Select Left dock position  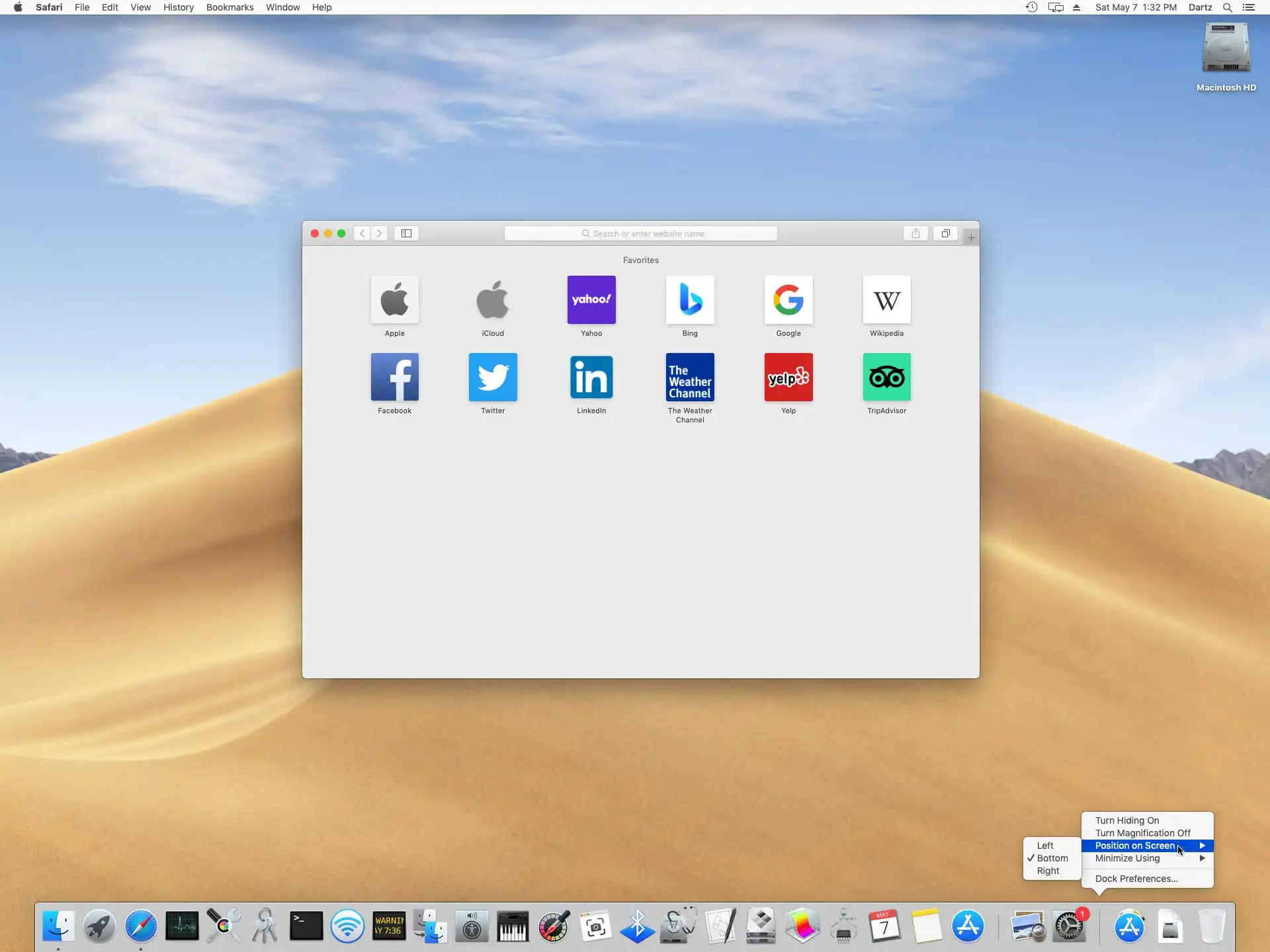[x=1045, y=846]
